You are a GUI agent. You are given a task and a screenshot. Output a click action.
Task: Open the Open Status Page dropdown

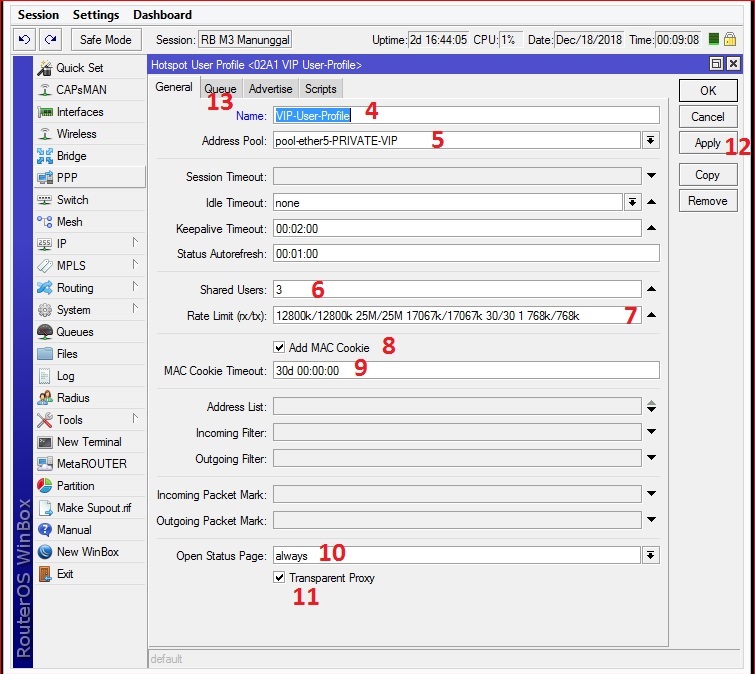(651, 555)
